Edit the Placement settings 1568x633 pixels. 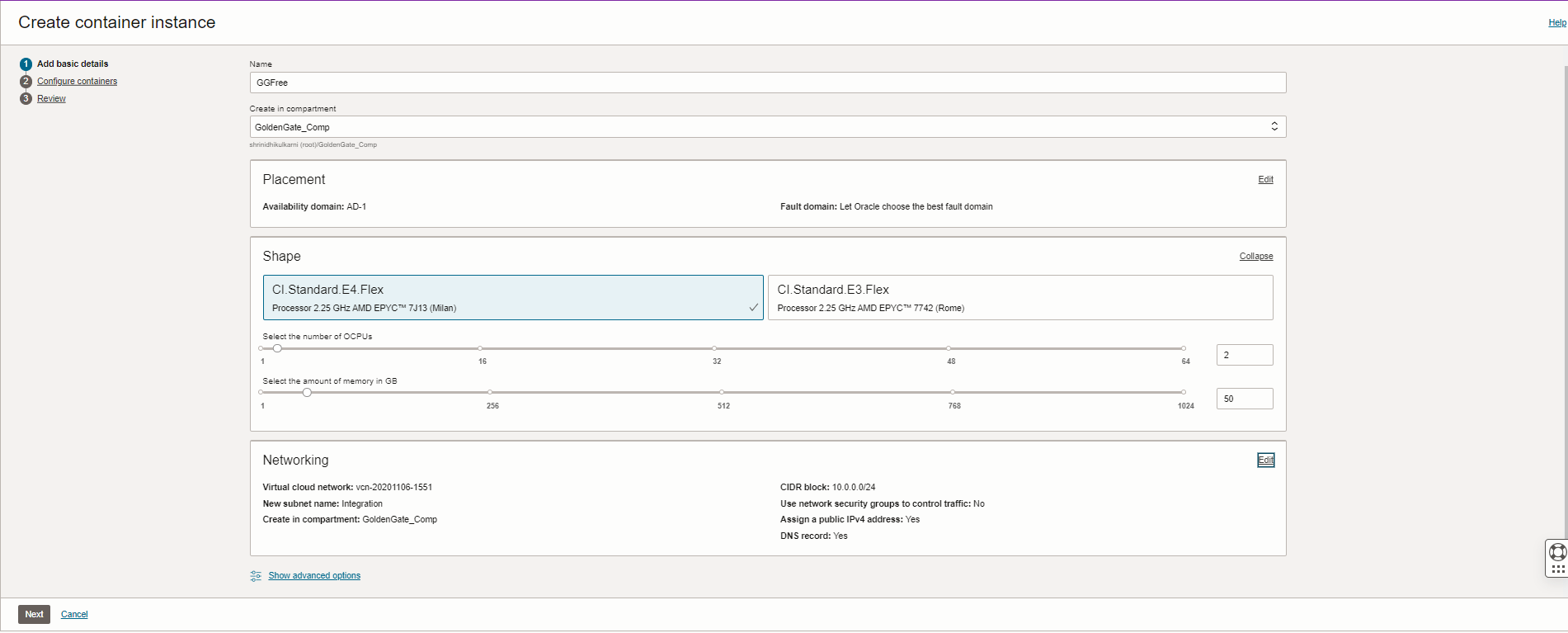click(1265, 180)
